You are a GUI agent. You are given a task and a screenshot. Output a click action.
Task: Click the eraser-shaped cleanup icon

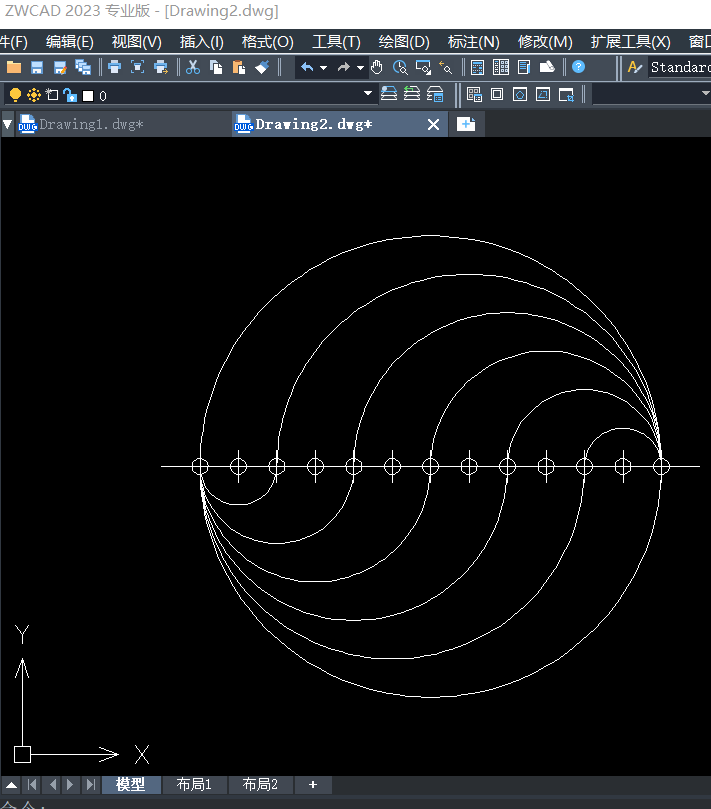547,67
